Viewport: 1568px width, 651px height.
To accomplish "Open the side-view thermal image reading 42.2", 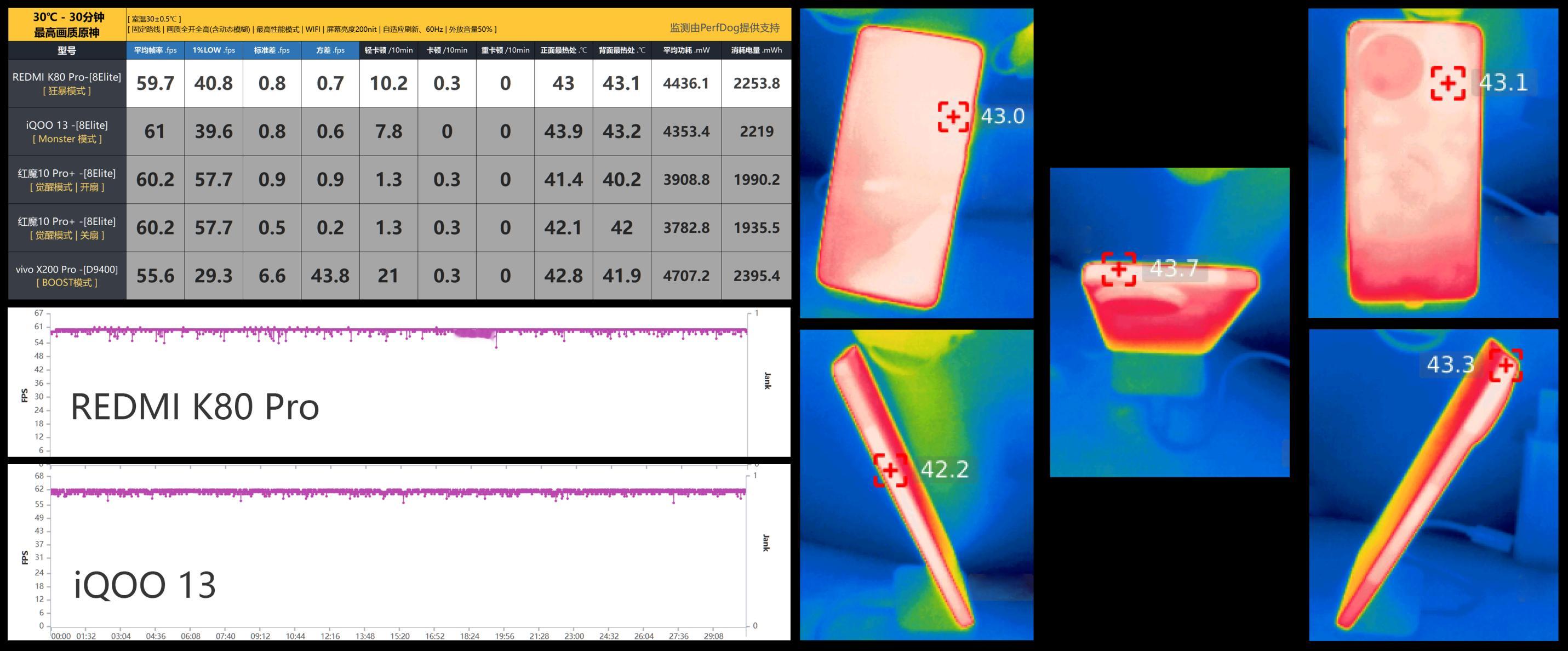I will click(916, 485).
